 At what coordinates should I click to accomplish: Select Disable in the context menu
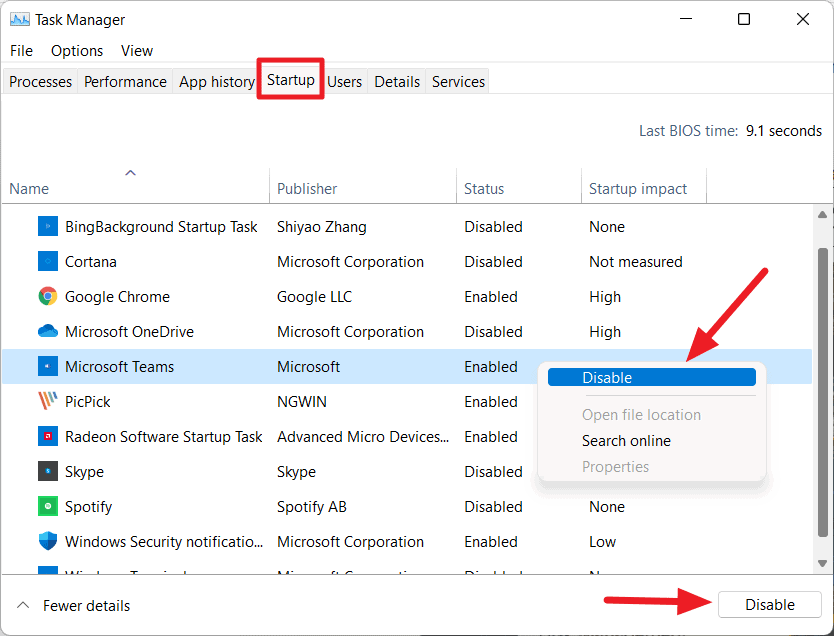(651, 378)
